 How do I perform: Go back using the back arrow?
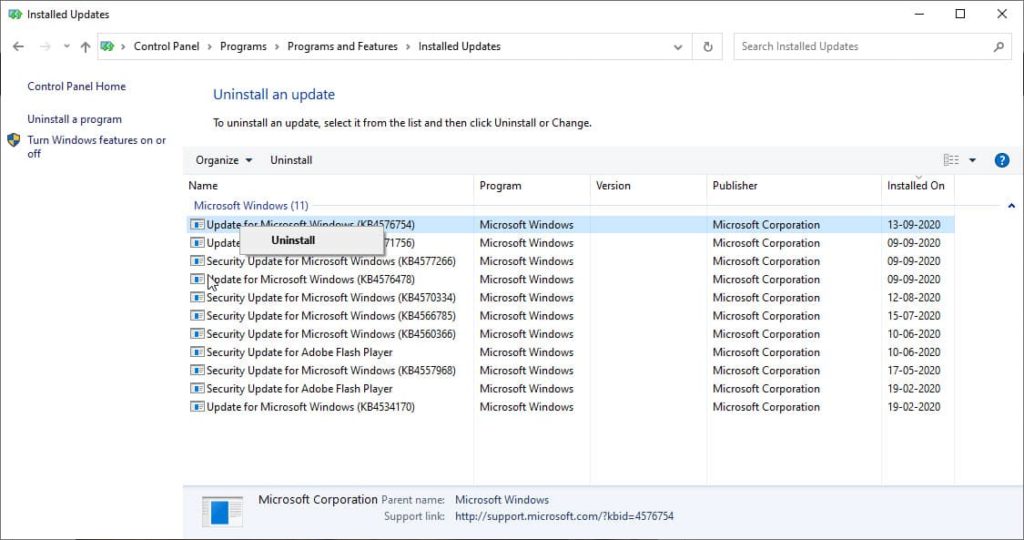(x=18, y=46)
